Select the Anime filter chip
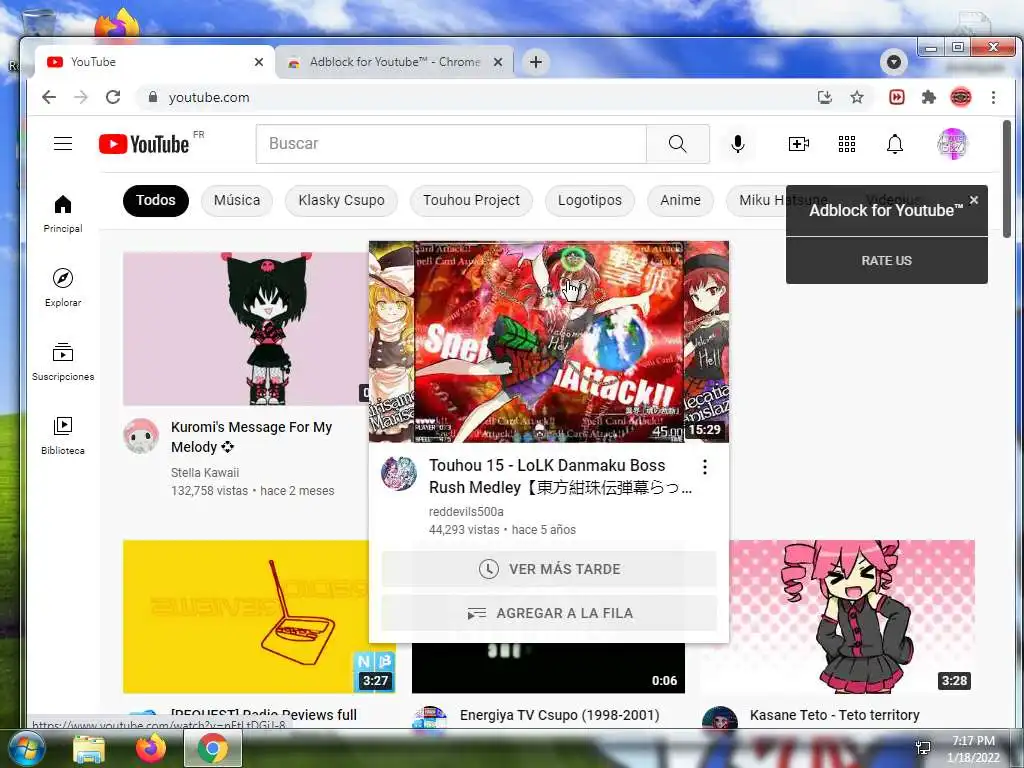The width and height of the screenshot is (1024, 768). (680, 200)
